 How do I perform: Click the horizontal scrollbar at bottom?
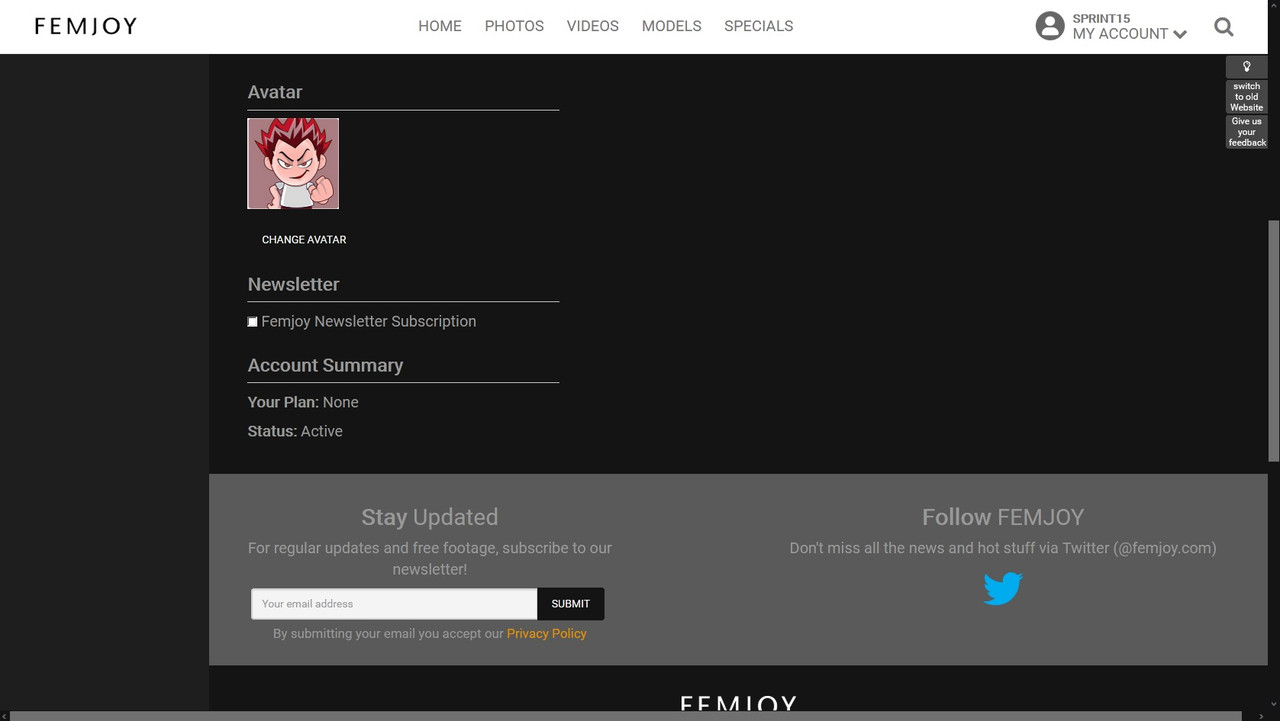point(626,716)
